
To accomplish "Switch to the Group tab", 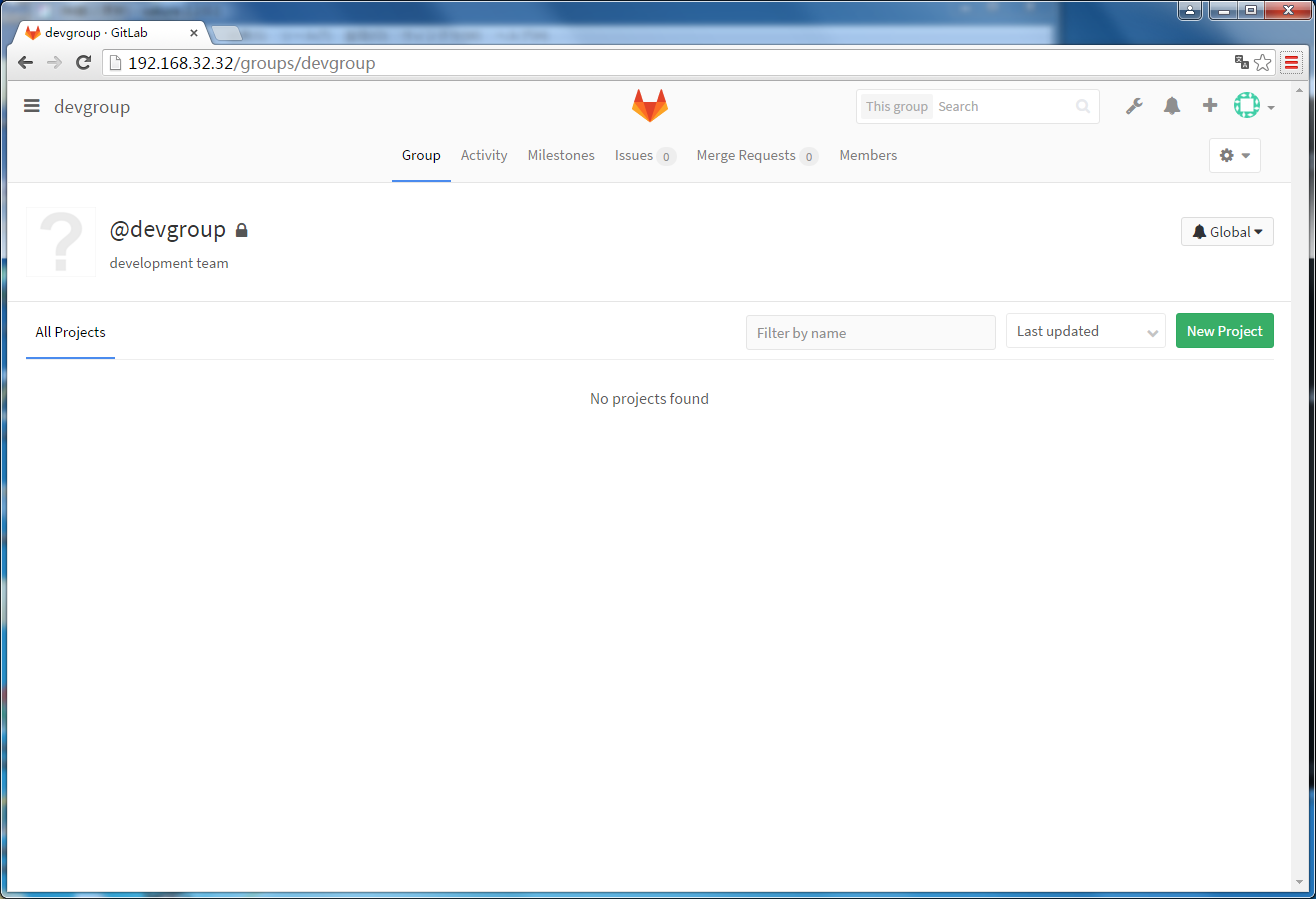I will [x=421, y=156].
